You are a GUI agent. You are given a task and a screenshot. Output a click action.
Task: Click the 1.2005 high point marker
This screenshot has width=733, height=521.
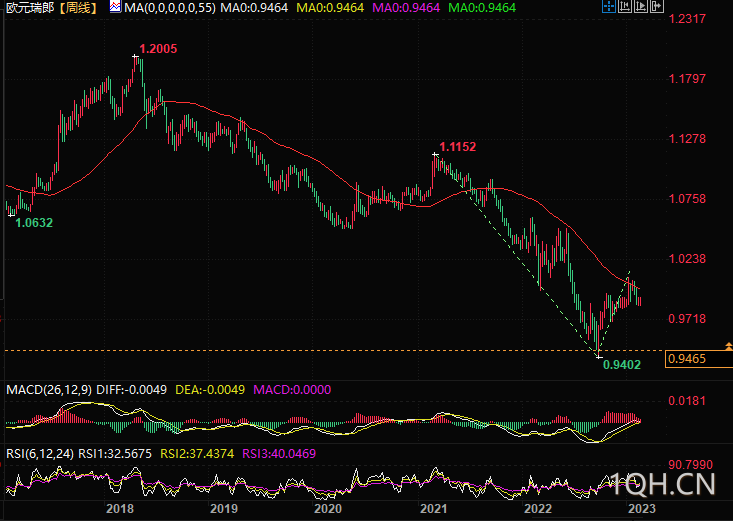tap(137, 56)
